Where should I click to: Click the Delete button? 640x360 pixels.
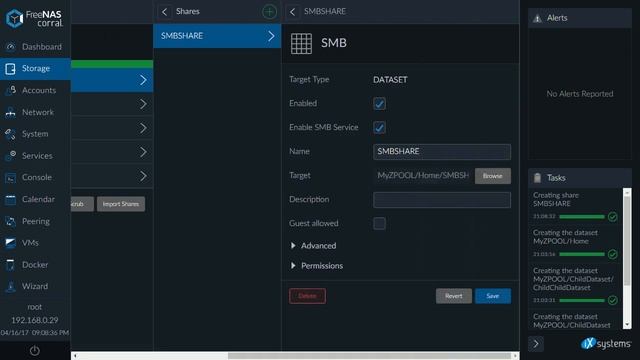point(307,296)
